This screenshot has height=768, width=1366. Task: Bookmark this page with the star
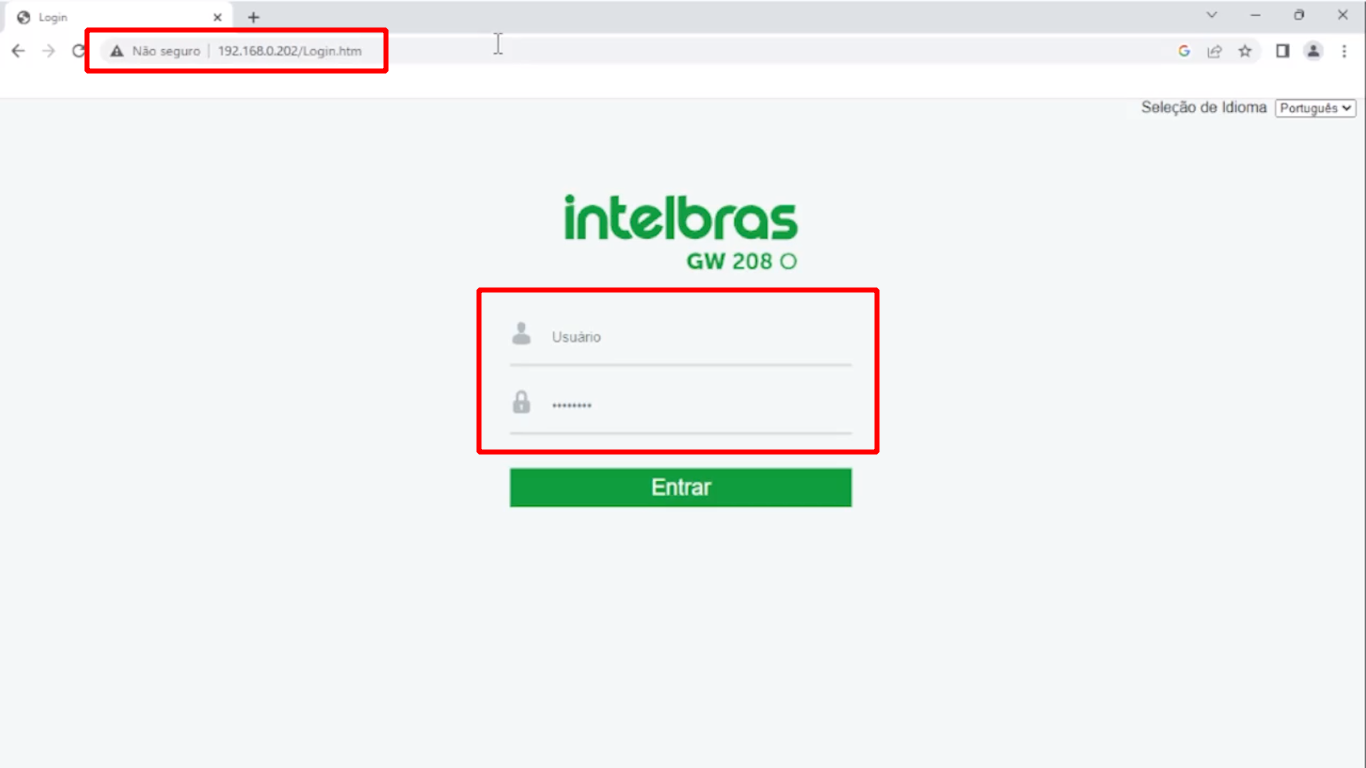(x=1245, y=51)
